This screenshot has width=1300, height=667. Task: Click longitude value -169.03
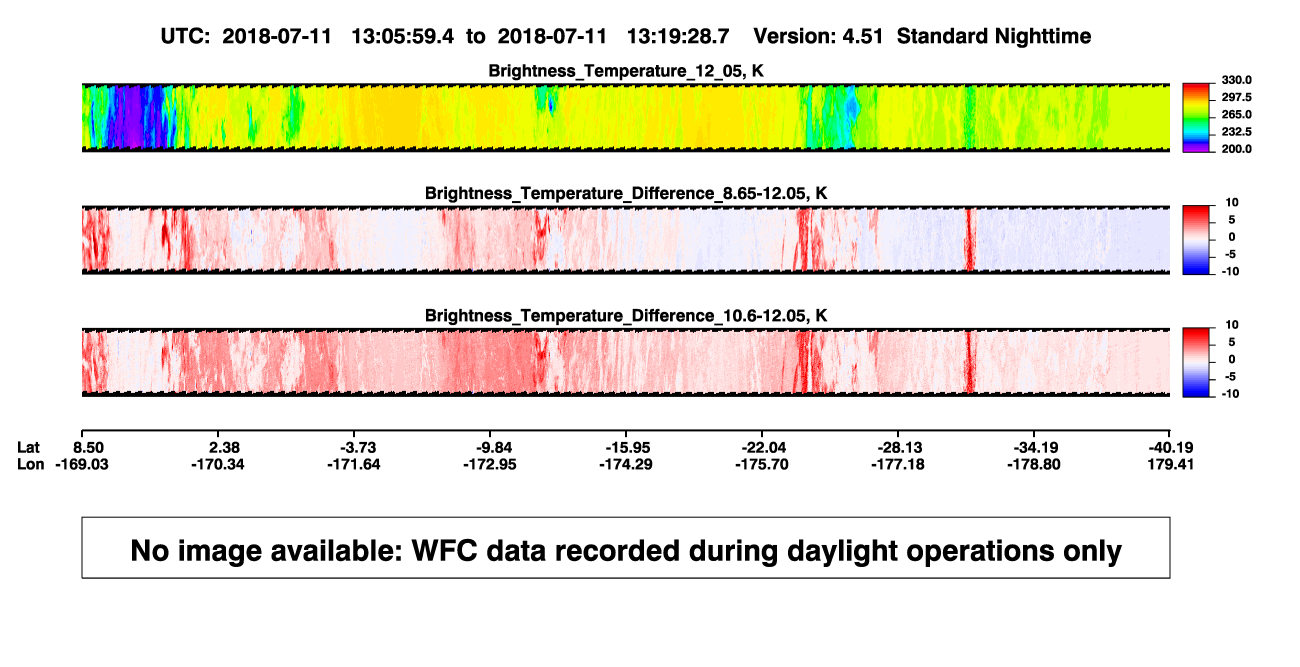[81, 464]
